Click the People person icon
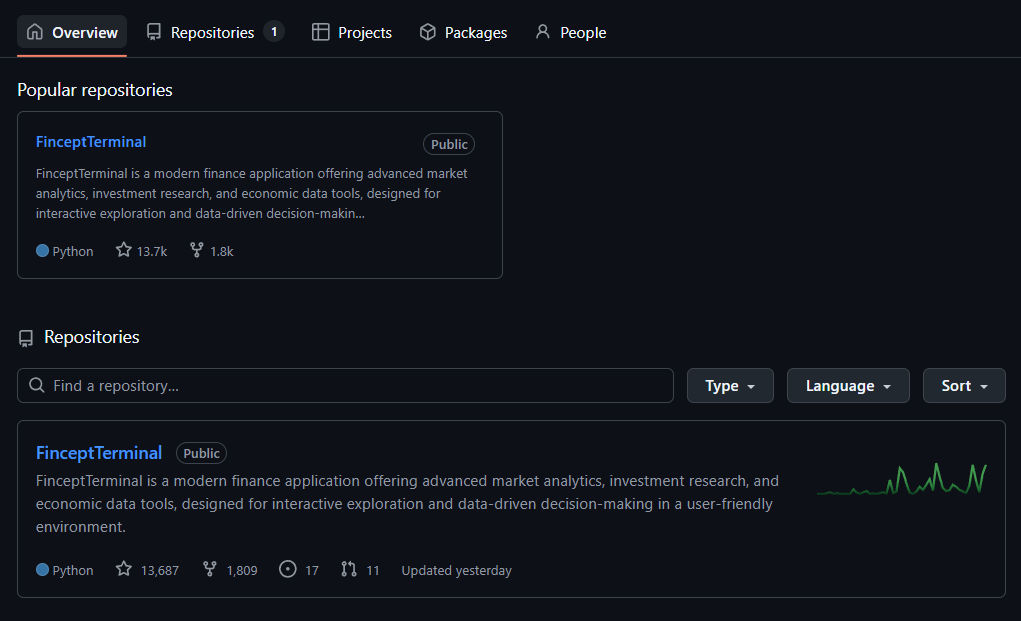 (x=542, y=32)
